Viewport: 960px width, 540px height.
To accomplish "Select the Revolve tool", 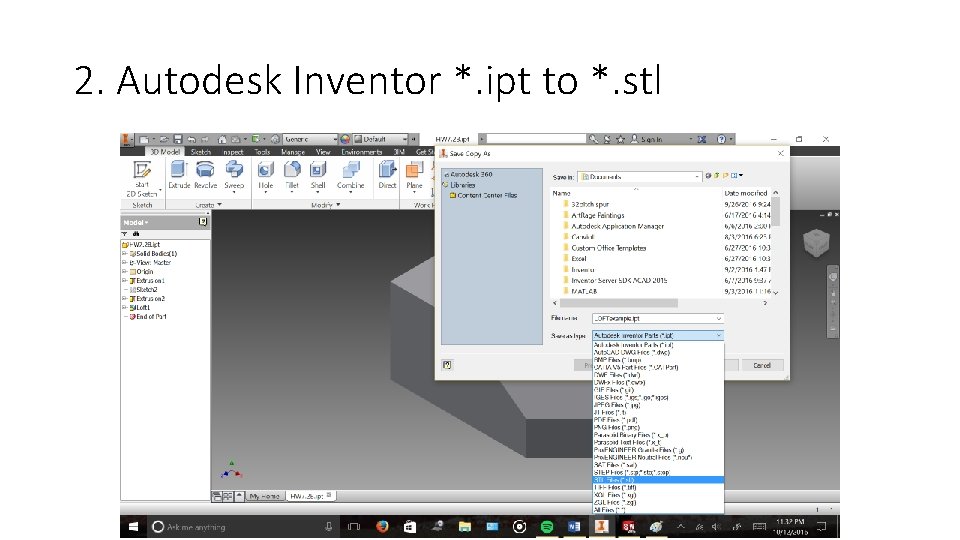I will click(205, 175).
